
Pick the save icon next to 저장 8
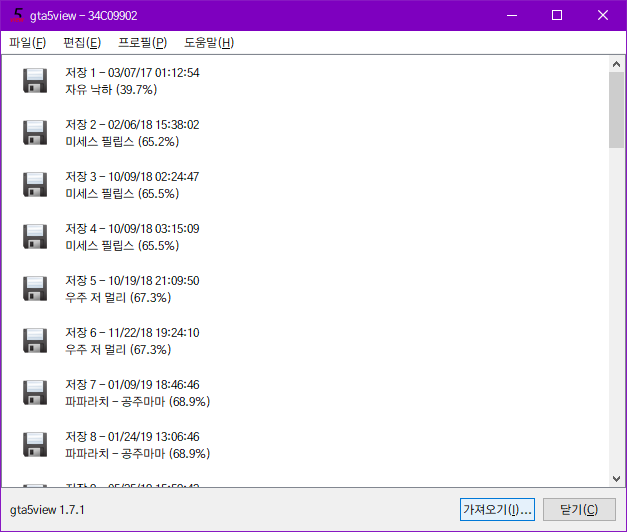[36, 445]
